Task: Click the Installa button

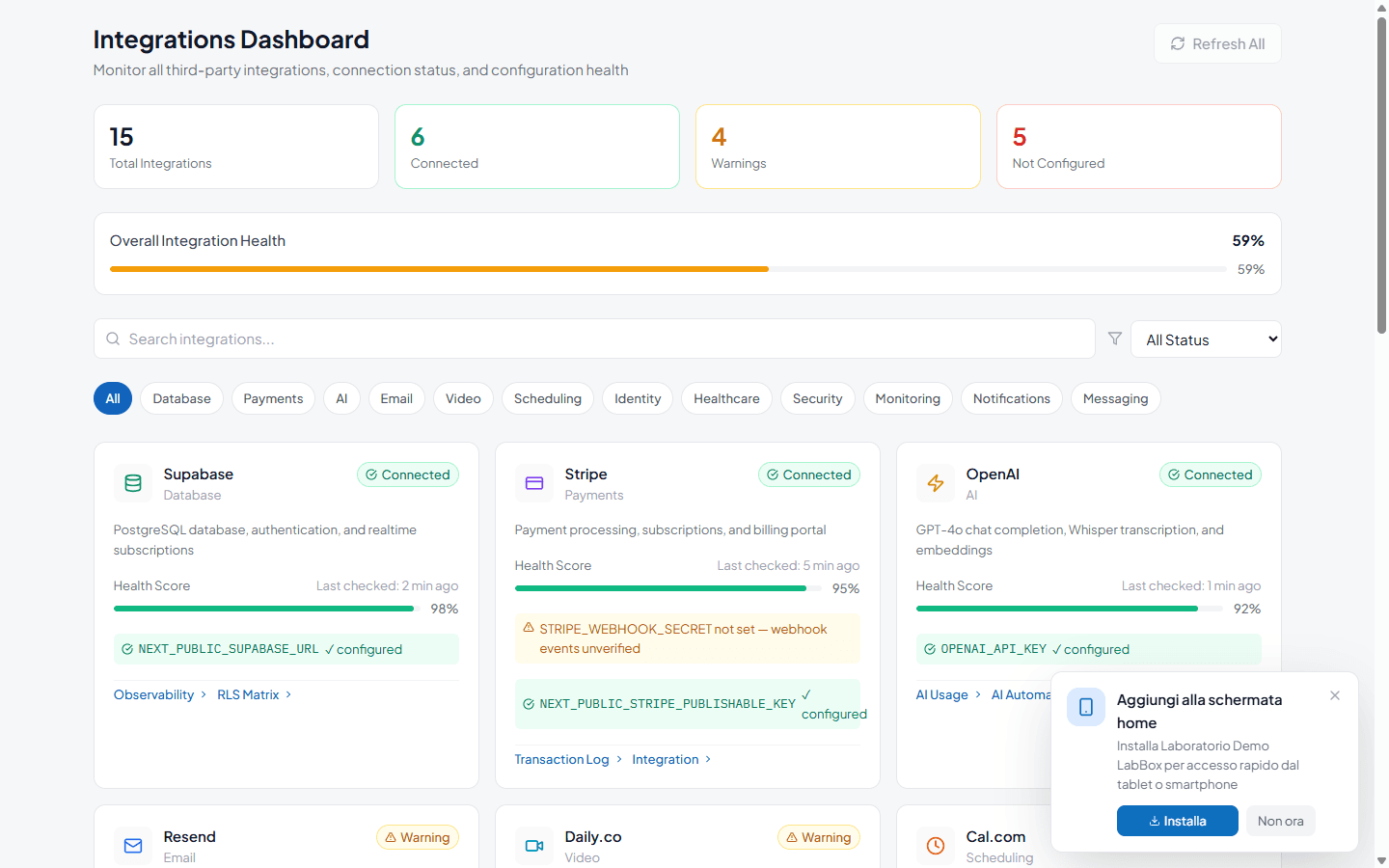Action: 1178,821
